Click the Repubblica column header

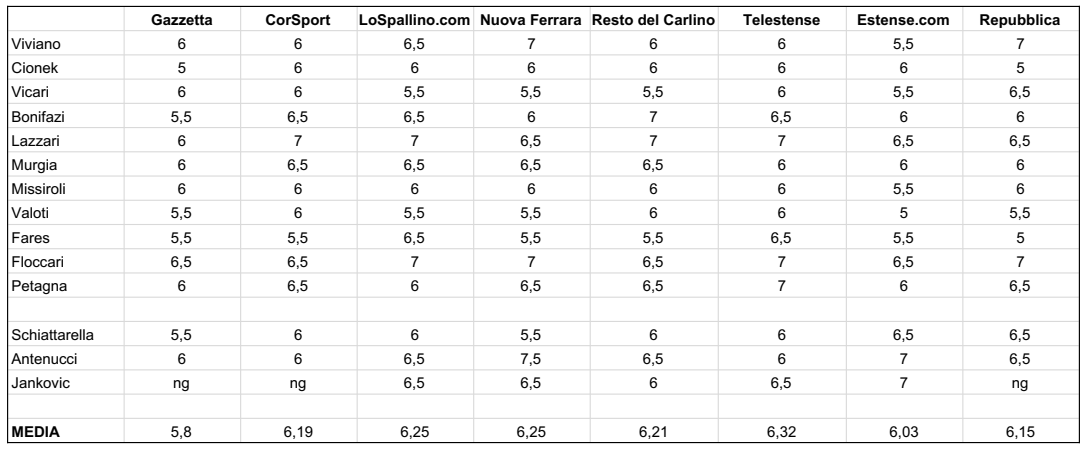pyautogui.click(x=1019, y=20)
